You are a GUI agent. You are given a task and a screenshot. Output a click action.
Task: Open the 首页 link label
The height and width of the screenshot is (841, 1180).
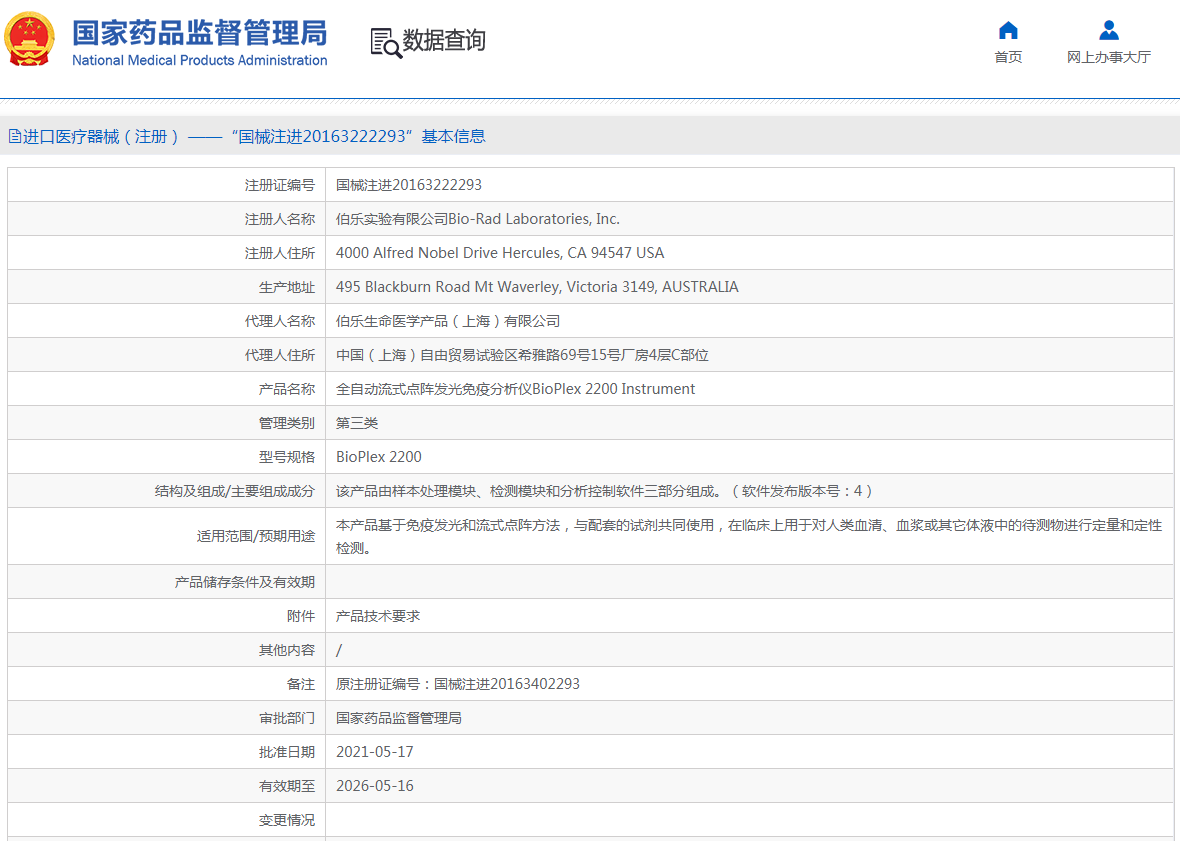pyautogui.click(x=1008, y=57)
